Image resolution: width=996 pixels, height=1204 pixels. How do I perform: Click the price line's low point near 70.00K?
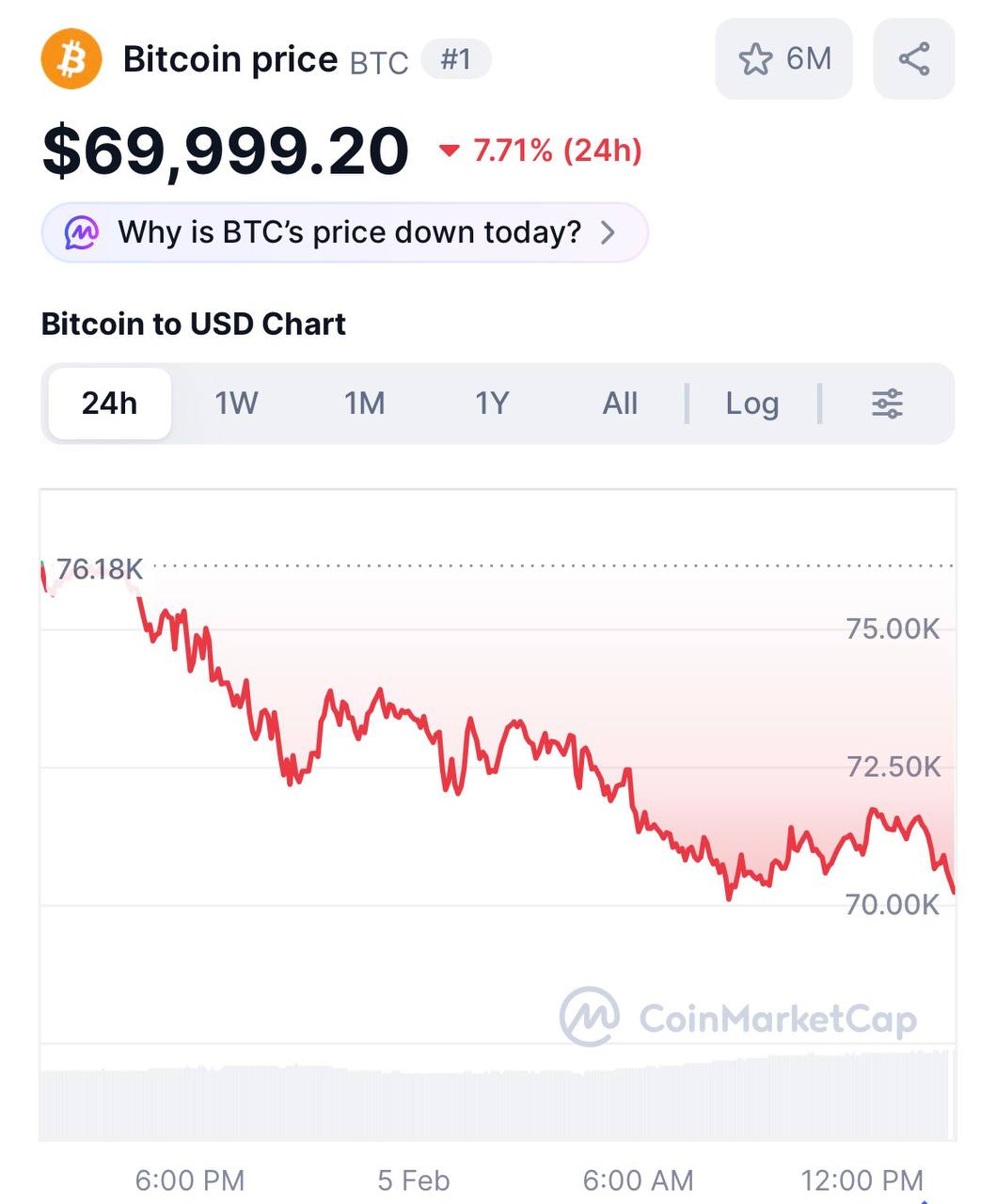tap(729, 896)
